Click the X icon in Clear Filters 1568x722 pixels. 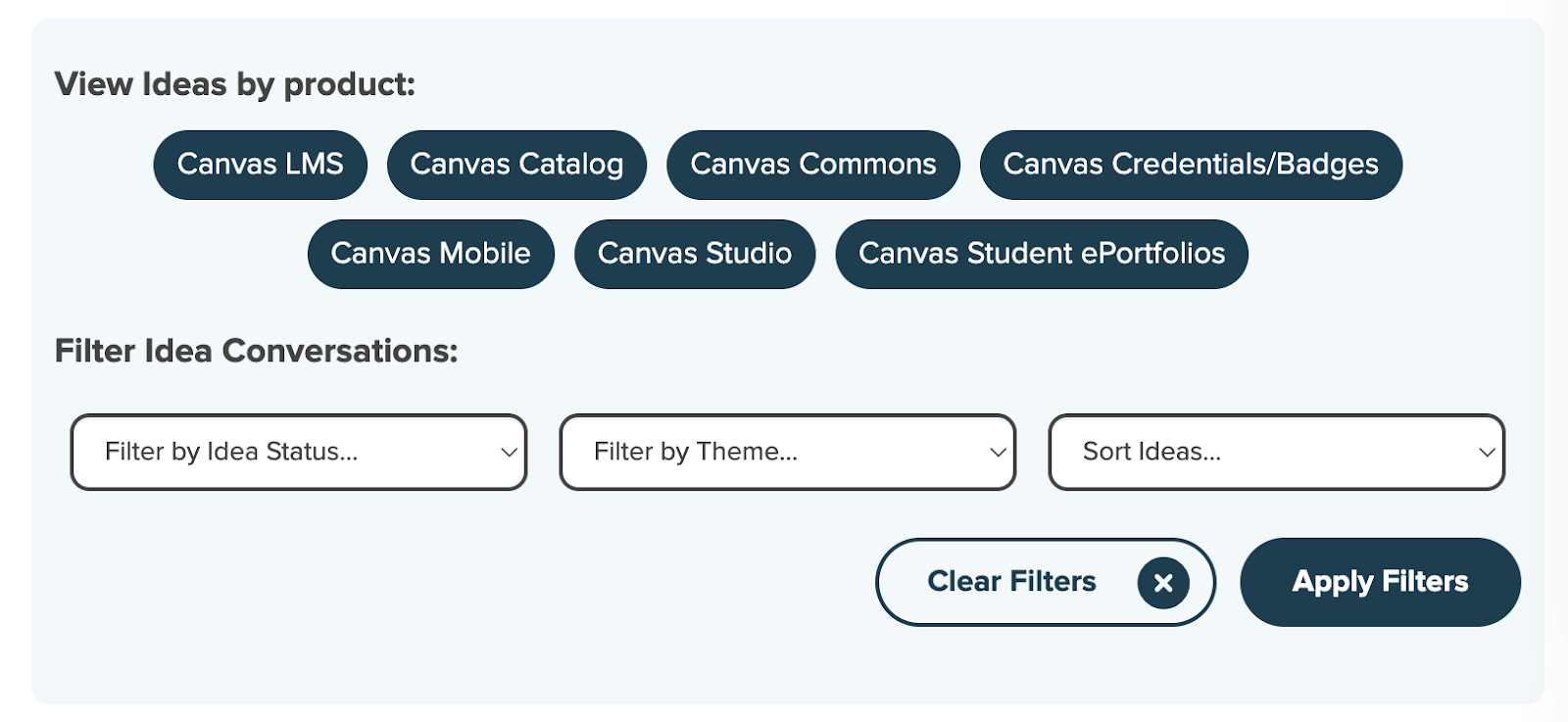1163,583
